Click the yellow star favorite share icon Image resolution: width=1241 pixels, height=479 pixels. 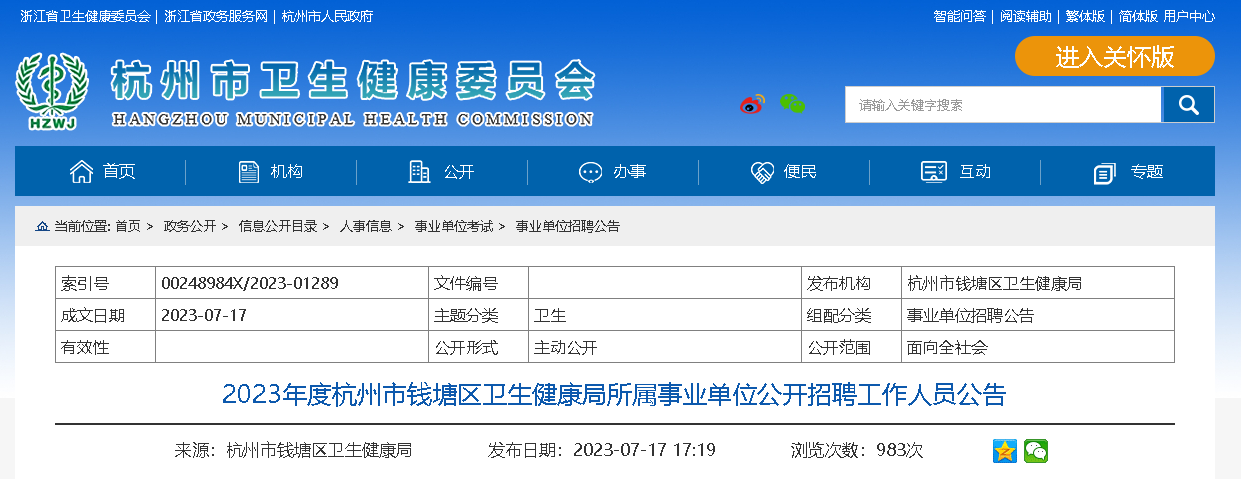[1004, 451]
